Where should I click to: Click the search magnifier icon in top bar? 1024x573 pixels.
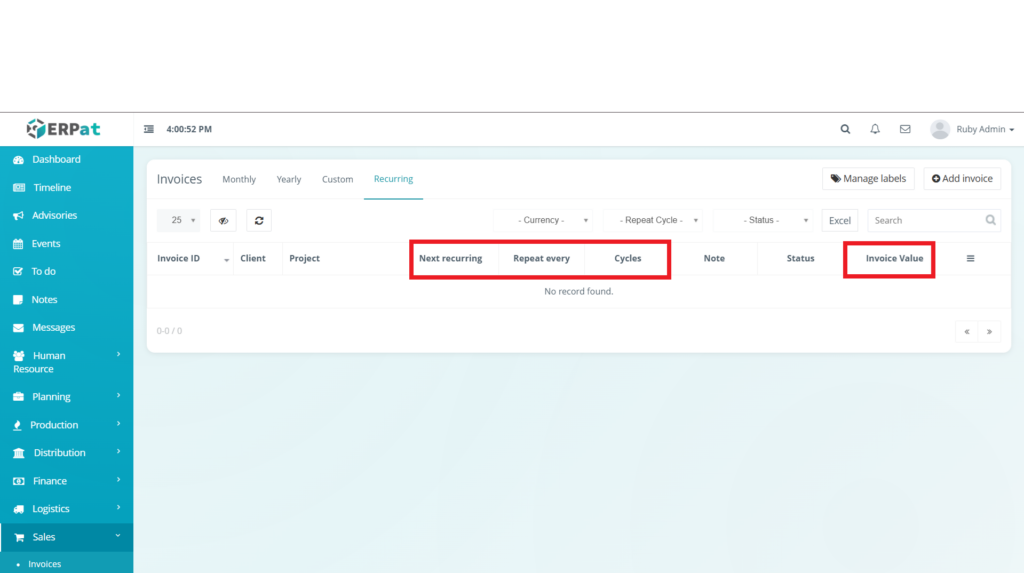point(845,129)
